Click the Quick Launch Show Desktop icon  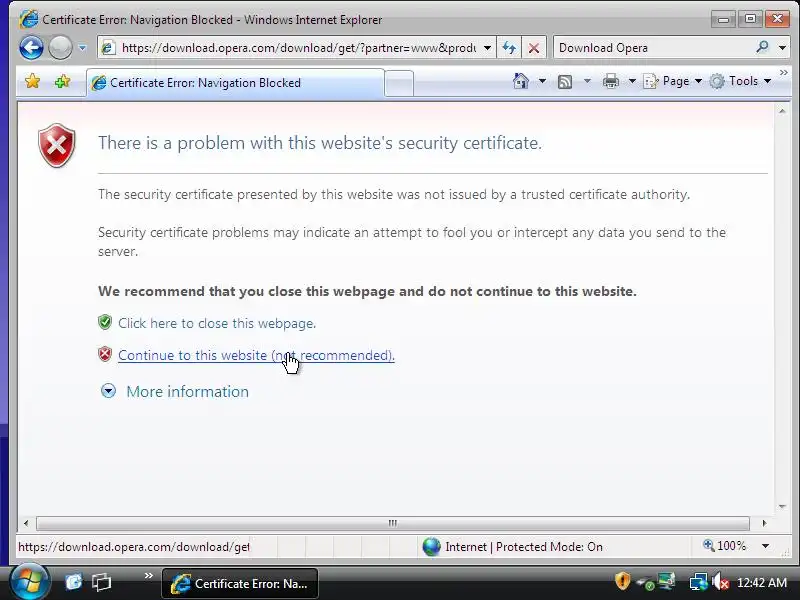73,581
